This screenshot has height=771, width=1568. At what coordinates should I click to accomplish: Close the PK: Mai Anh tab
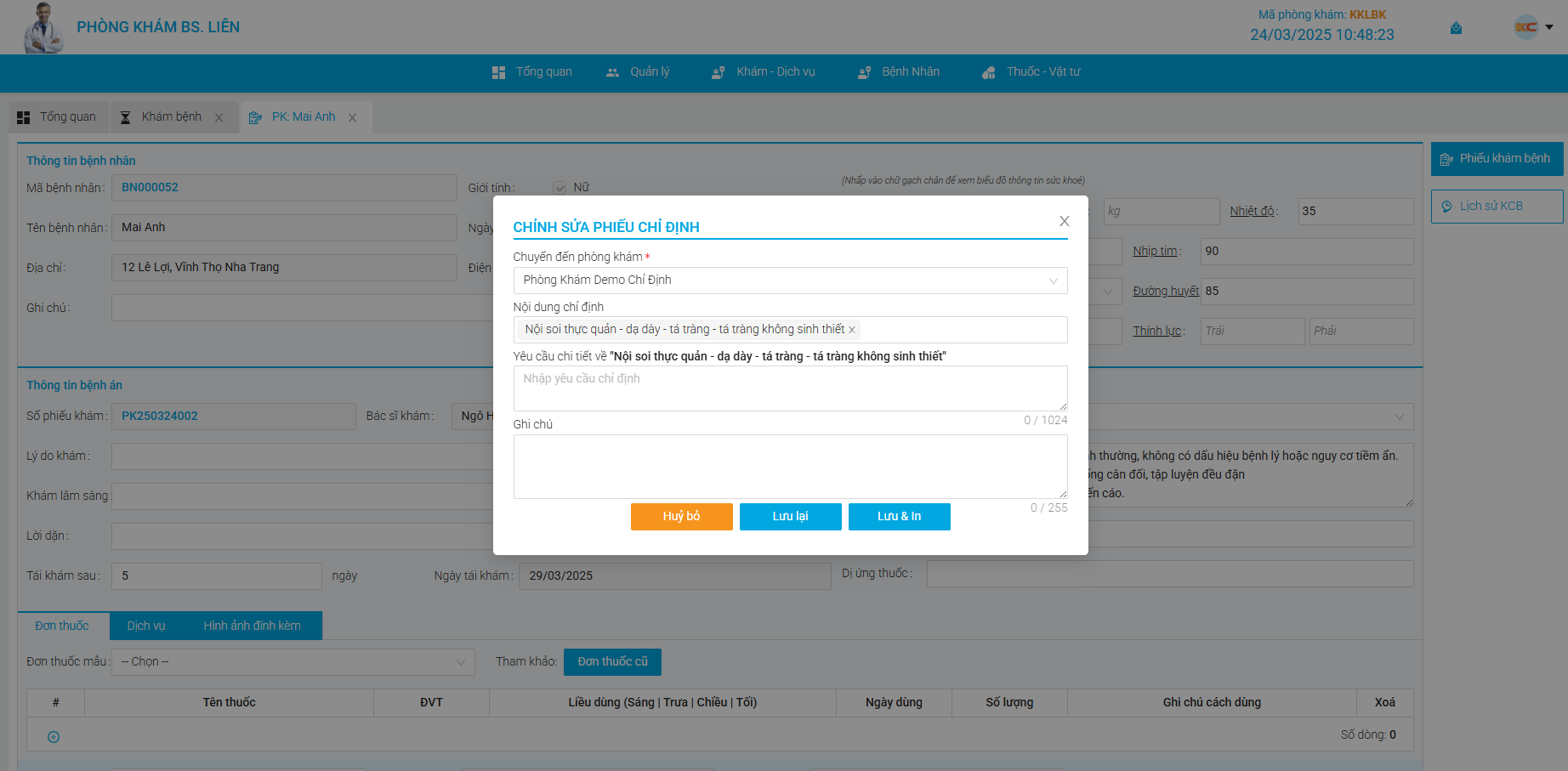352,118
